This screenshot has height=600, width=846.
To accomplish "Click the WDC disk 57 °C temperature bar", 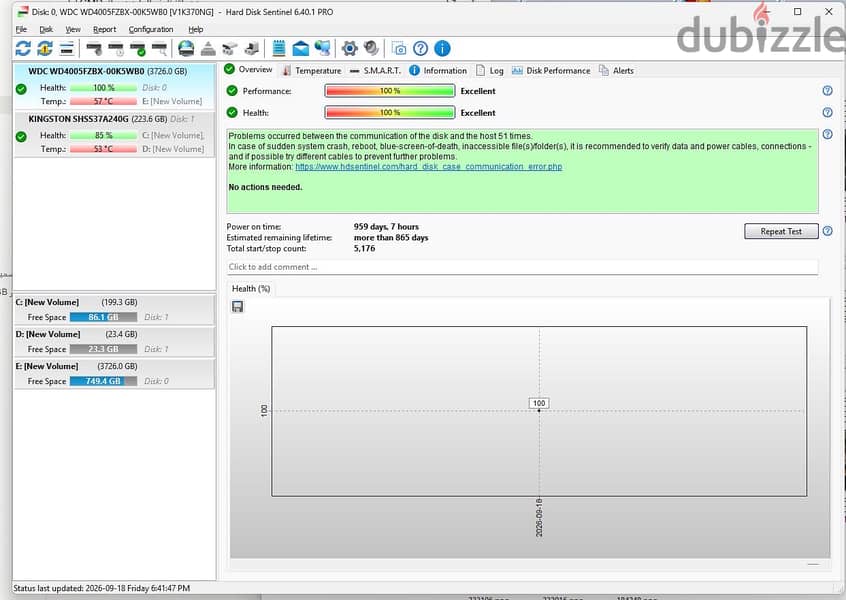I will (103, 101).
